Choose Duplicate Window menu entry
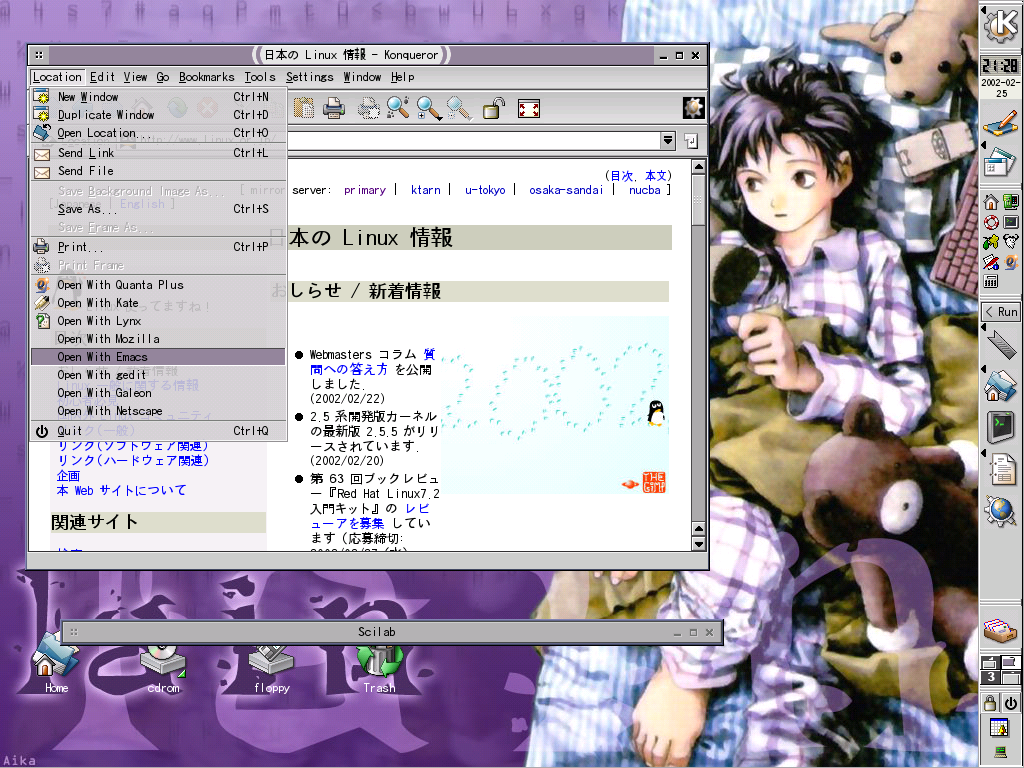The height and width of the screenshot is (768, 1024). (158, 115)
